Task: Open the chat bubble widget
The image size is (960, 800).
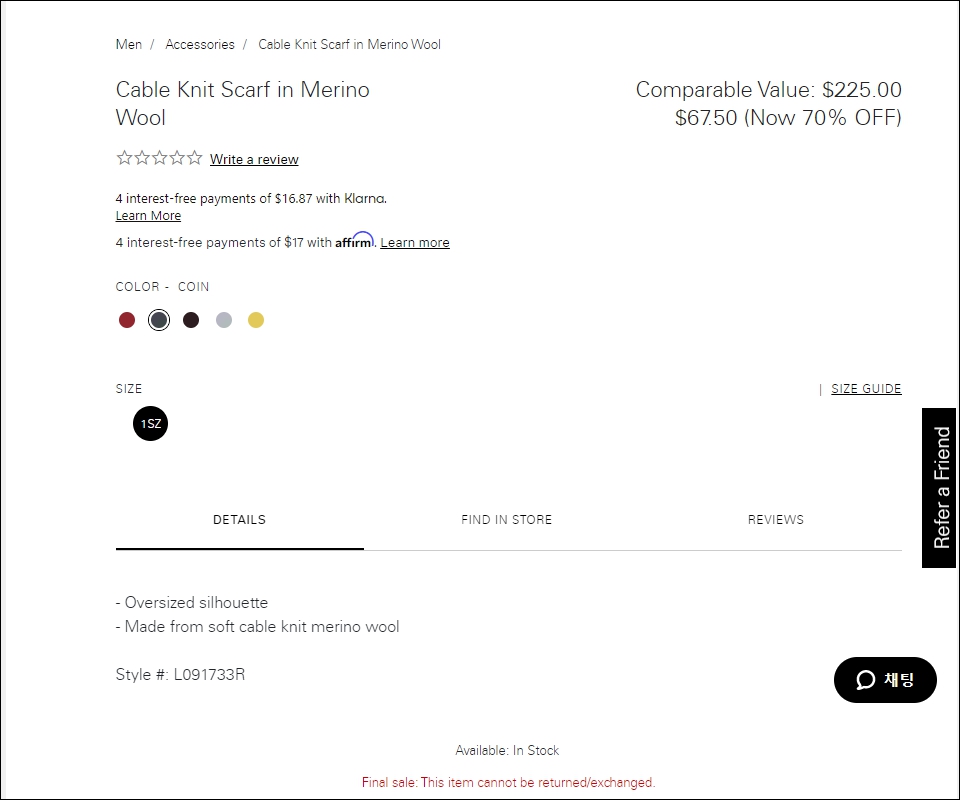Action: pyautogui.click(x=885, y=680)
